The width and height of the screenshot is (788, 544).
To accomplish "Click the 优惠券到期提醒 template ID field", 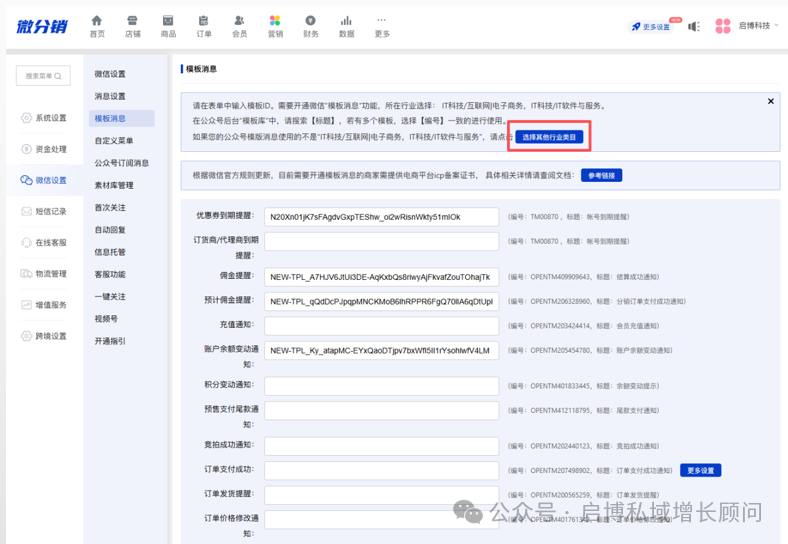I will point(381,217).
